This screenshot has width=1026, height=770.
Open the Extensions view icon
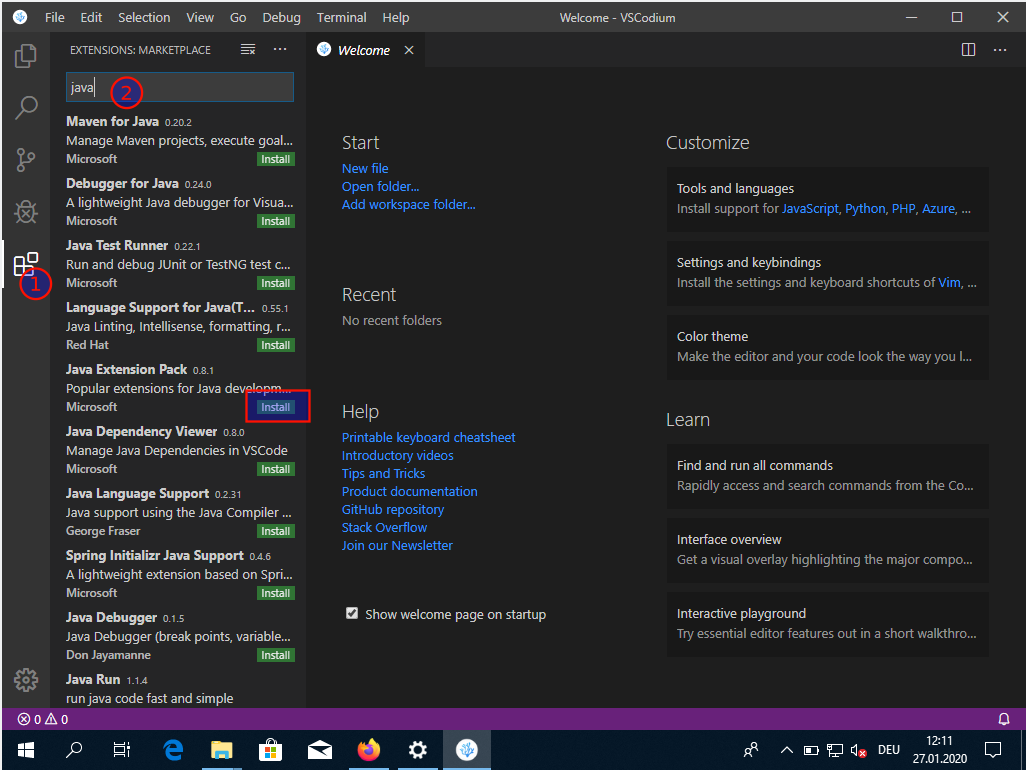(x=26, y=264)
